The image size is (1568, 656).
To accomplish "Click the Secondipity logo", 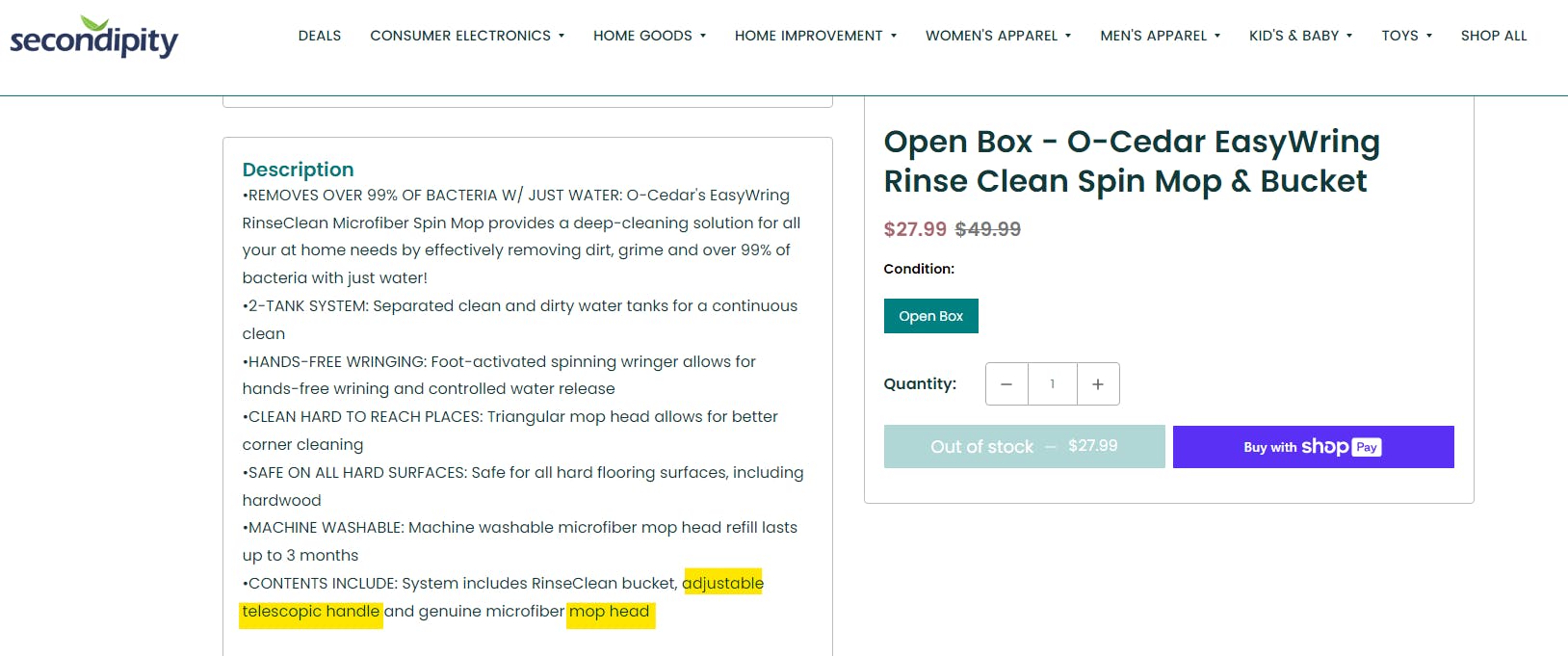I will (x=93, y=38).
